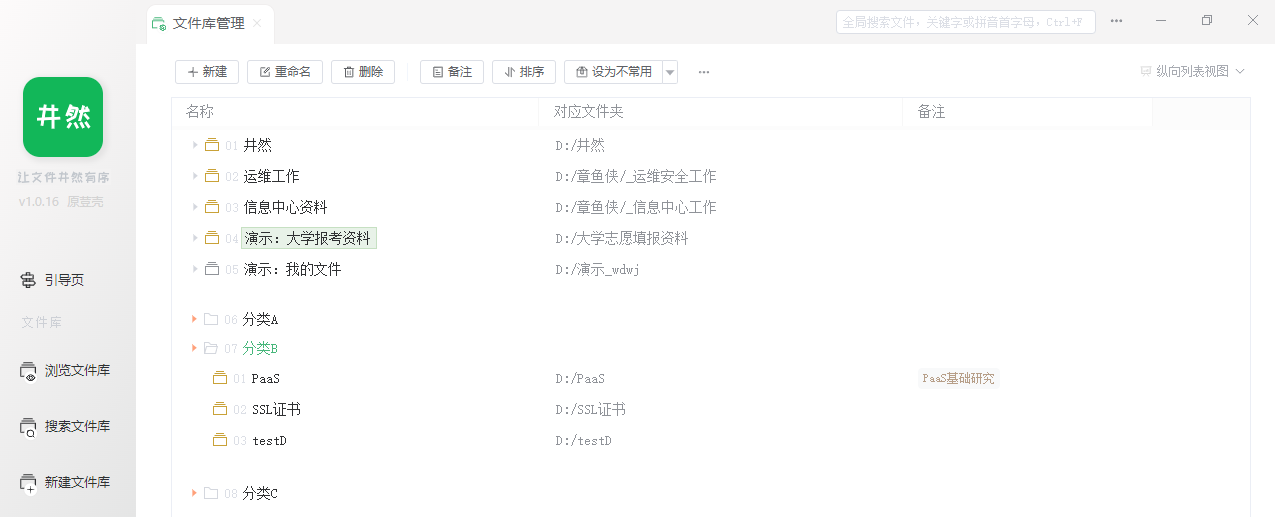Click the library icon beside 运维工作
This screenshot has width=1275, height=517.
212,176
